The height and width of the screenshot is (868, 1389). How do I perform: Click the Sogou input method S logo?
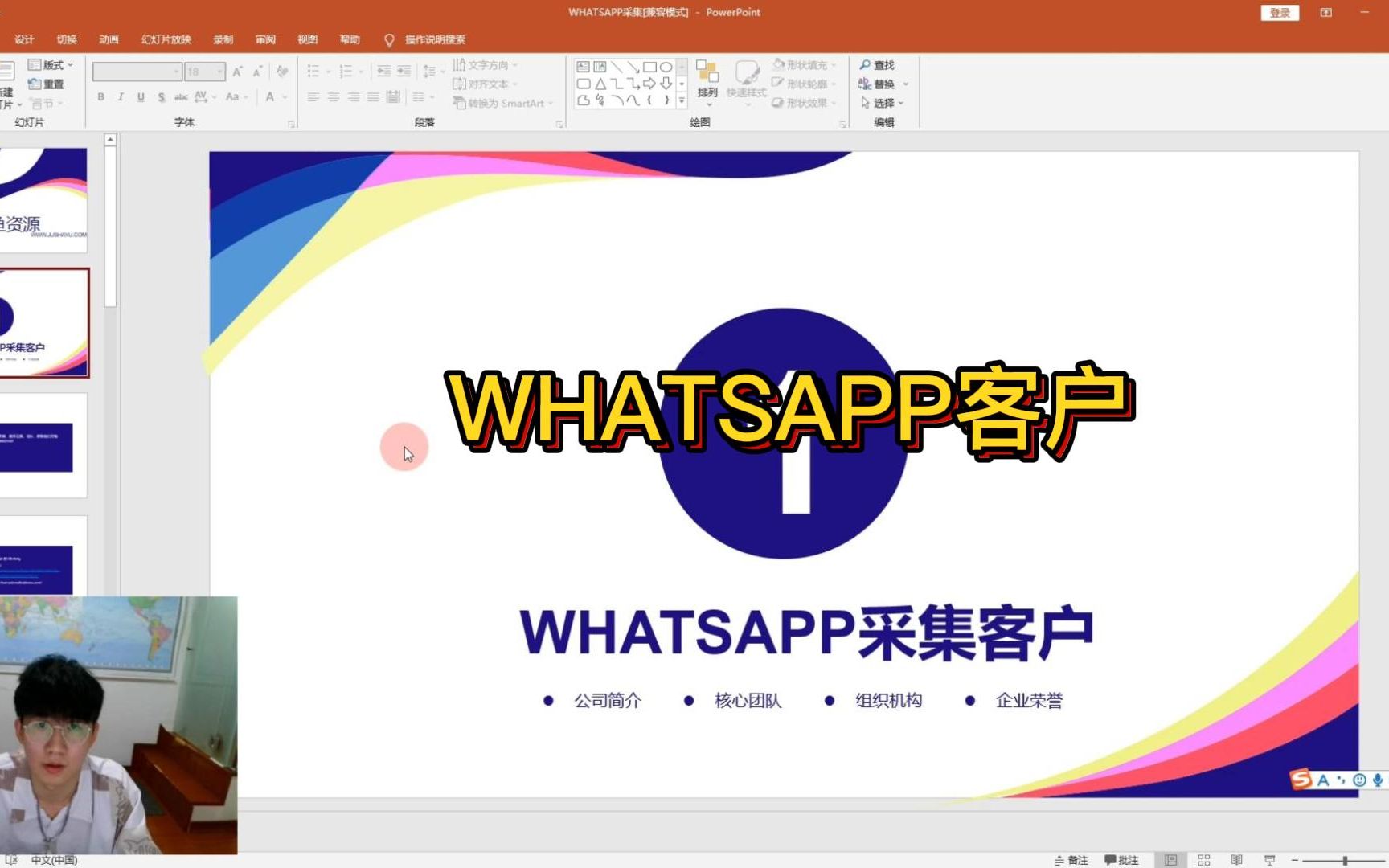(x=1301, y=779)
